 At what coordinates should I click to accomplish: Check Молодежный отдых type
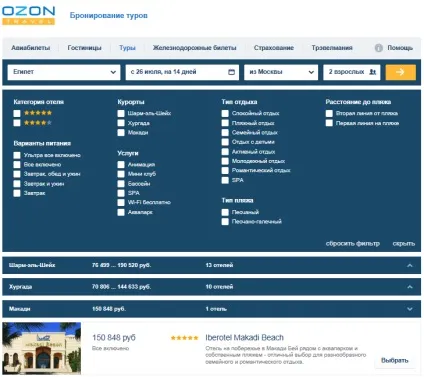(x=225, y=161)
